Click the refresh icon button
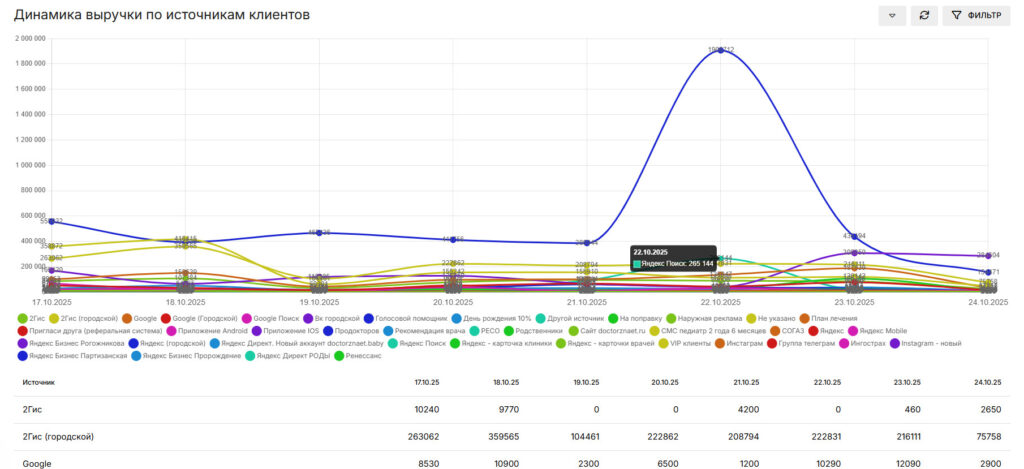Viewport: 1024px width, 469px height. pos(924,16)
